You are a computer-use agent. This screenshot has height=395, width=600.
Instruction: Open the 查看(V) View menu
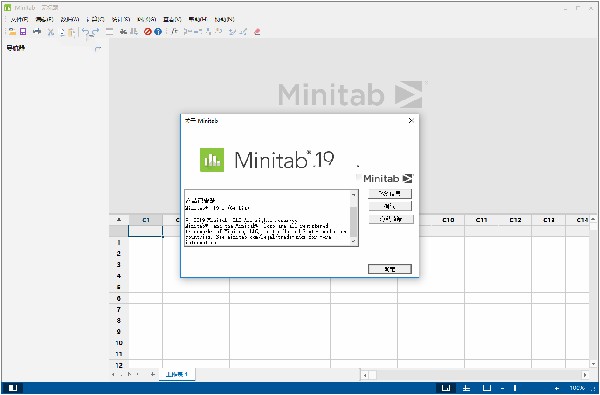pos(172,19)
